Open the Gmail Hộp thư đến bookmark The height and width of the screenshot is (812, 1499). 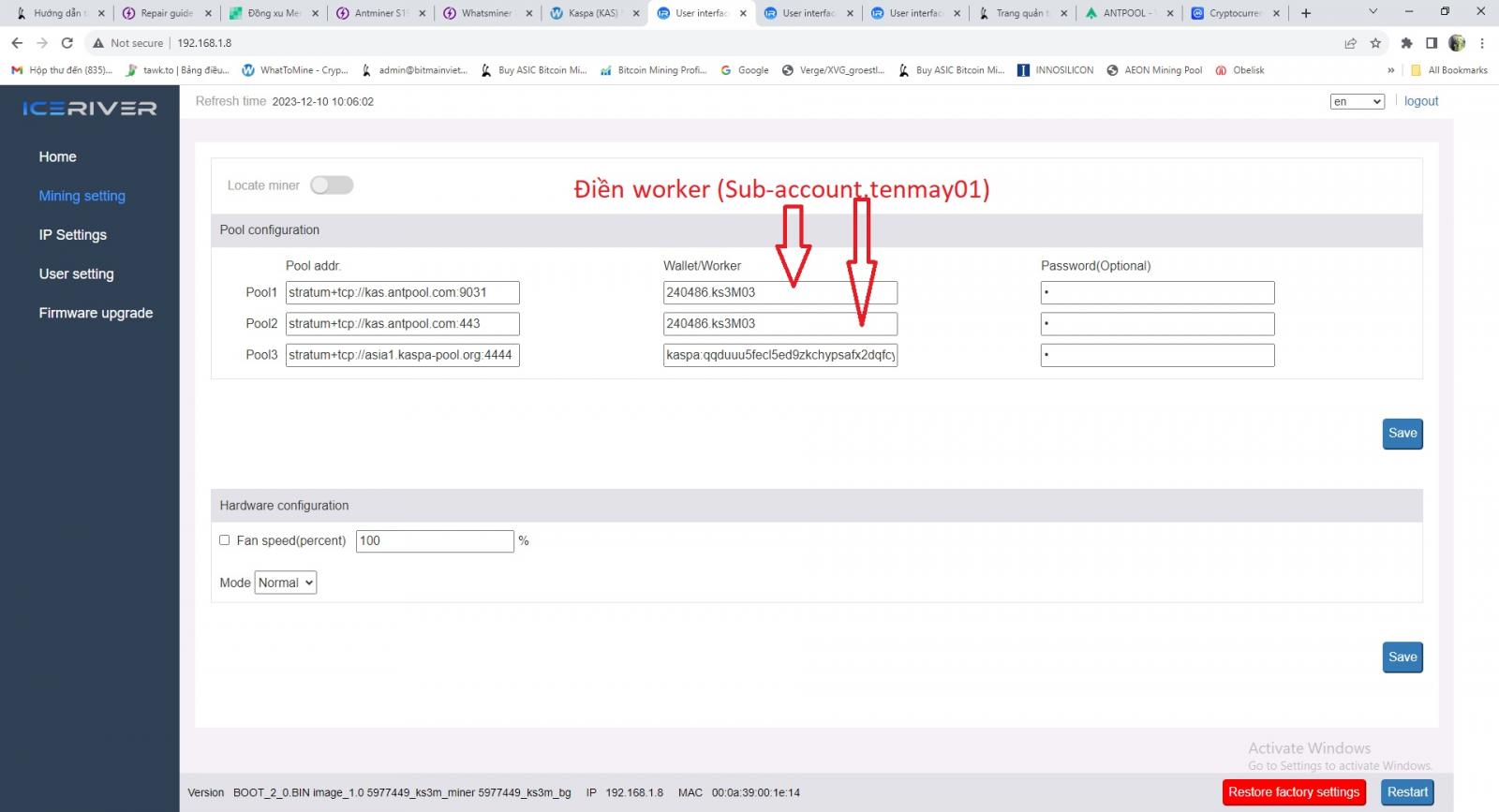coord(62,70)
